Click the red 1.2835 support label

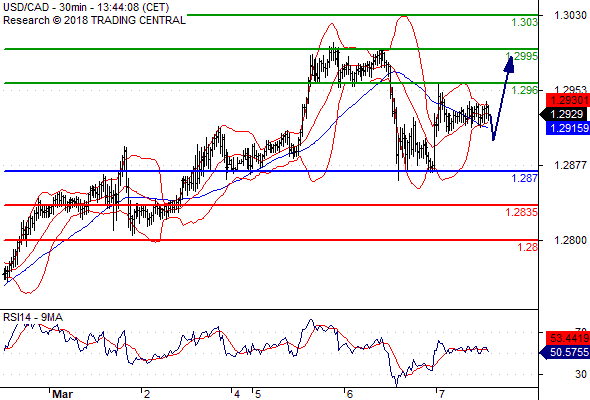(522, 212)
